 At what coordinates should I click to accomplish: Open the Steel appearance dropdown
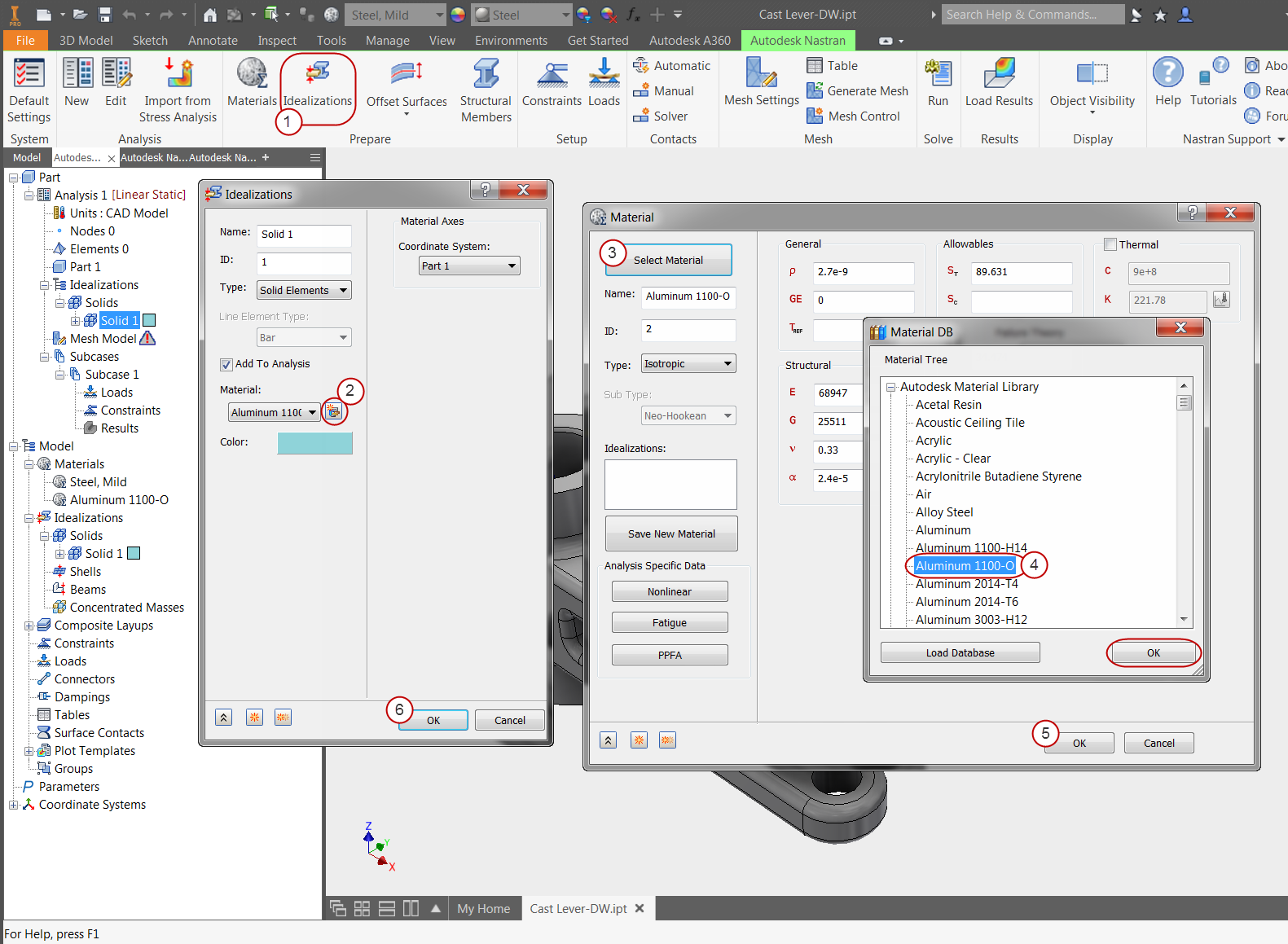(522, 15)
